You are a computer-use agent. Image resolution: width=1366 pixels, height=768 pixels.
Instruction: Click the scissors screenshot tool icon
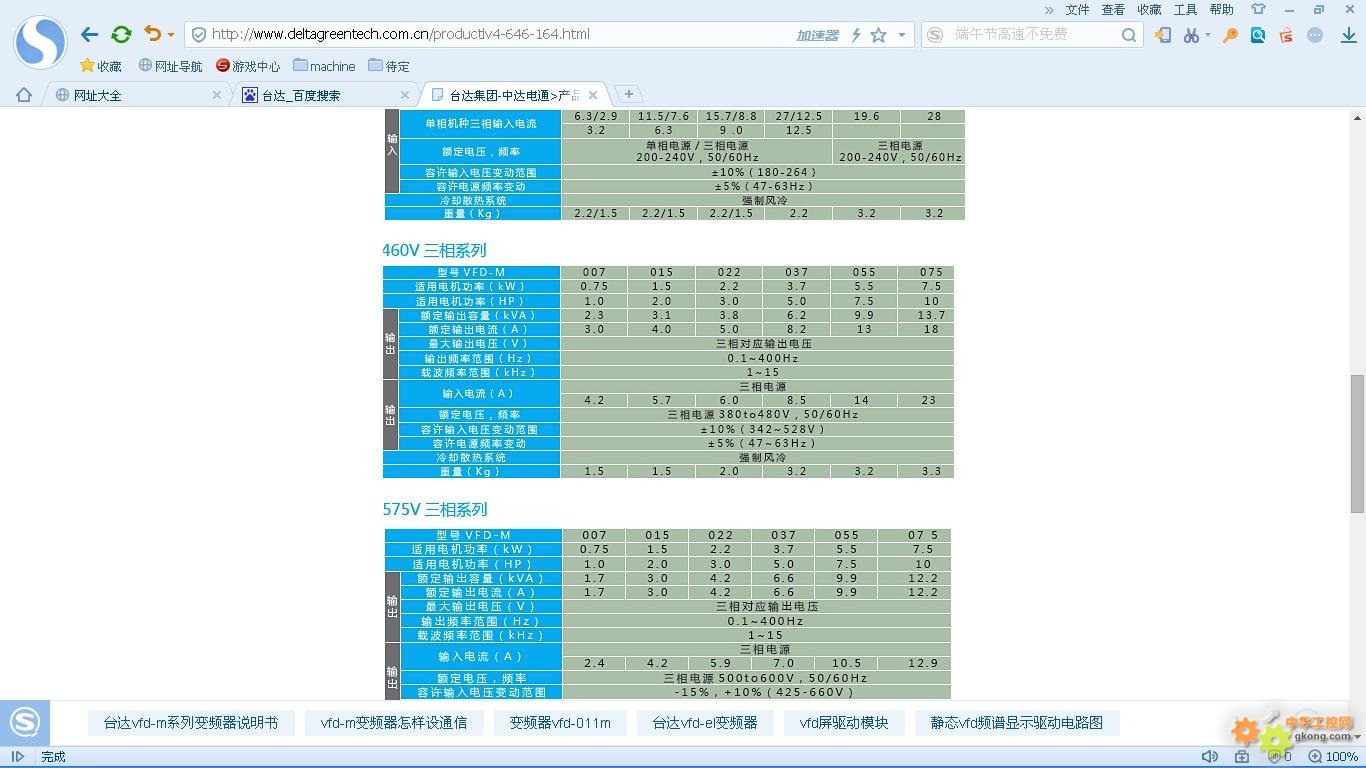[x=1190, y=35]
